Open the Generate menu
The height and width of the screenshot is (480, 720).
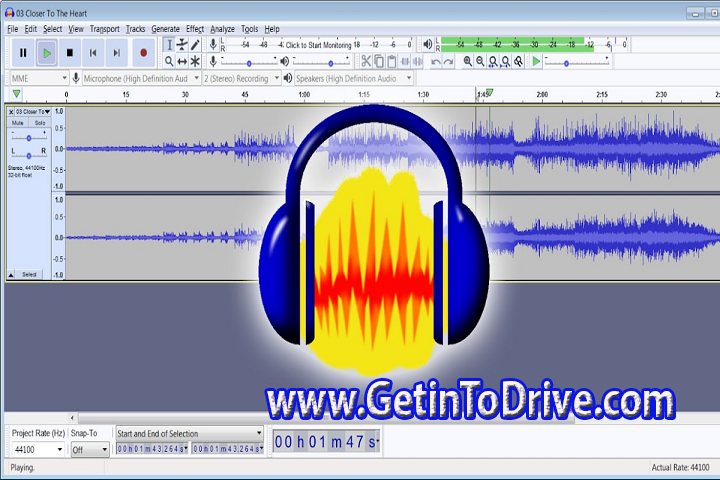coord(165,29)
